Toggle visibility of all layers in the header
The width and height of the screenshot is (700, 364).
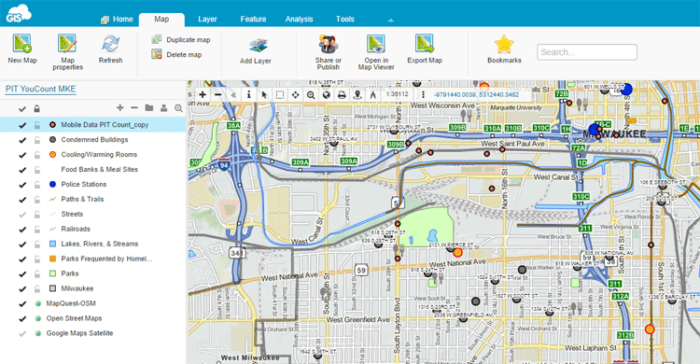[22, 109]
